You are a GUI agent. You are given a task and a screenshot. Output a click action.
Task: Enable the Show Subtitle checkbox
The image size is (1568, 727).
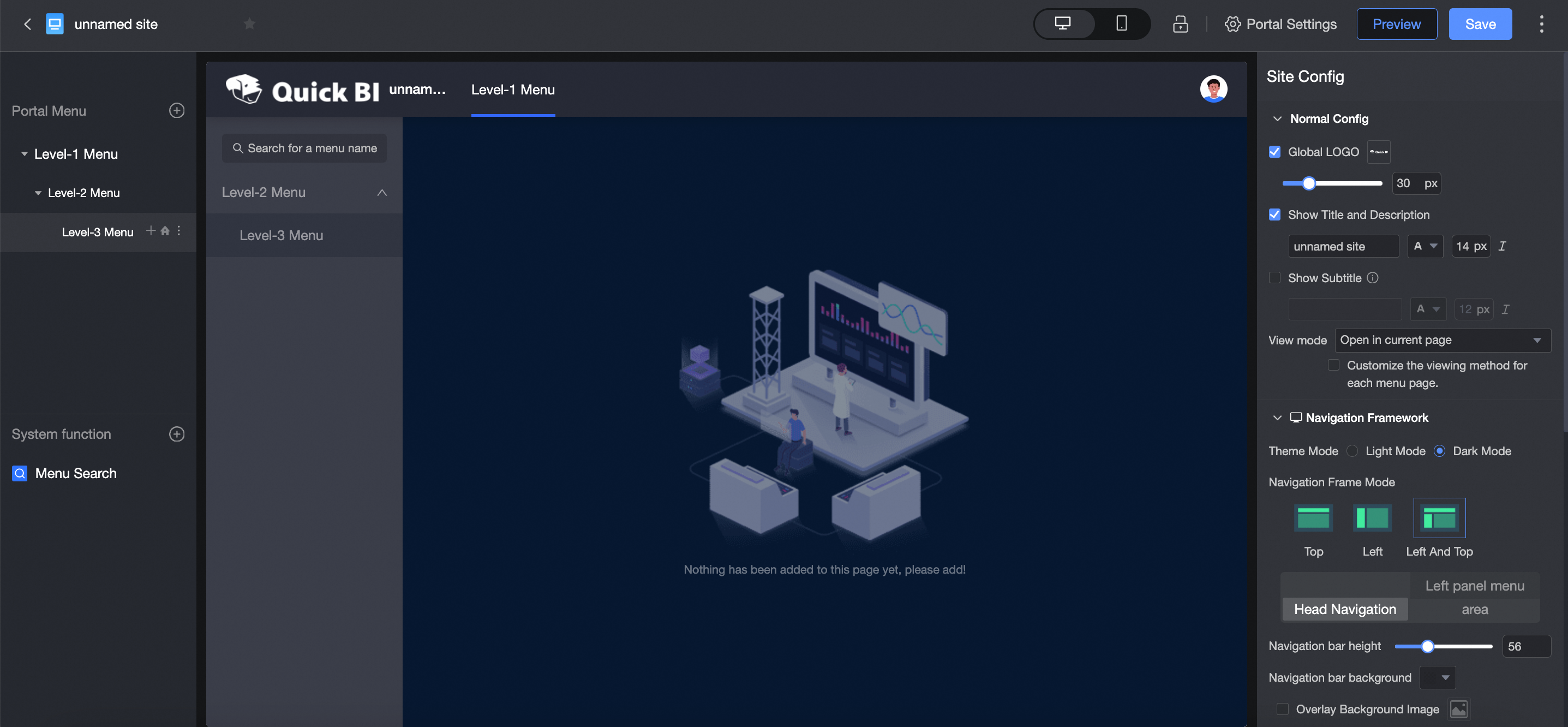[1274, 278]
